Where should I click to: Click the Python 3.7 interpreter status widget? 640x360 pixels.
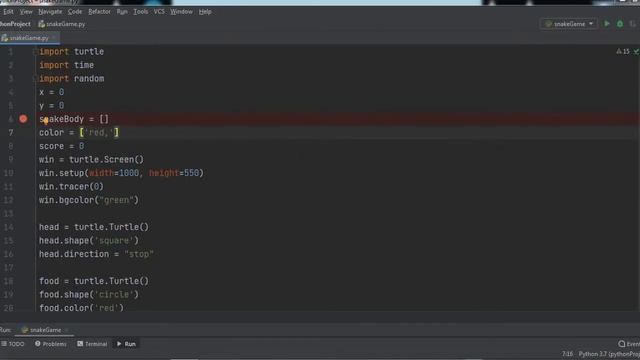pyautogui.click(x=609, y=354)
